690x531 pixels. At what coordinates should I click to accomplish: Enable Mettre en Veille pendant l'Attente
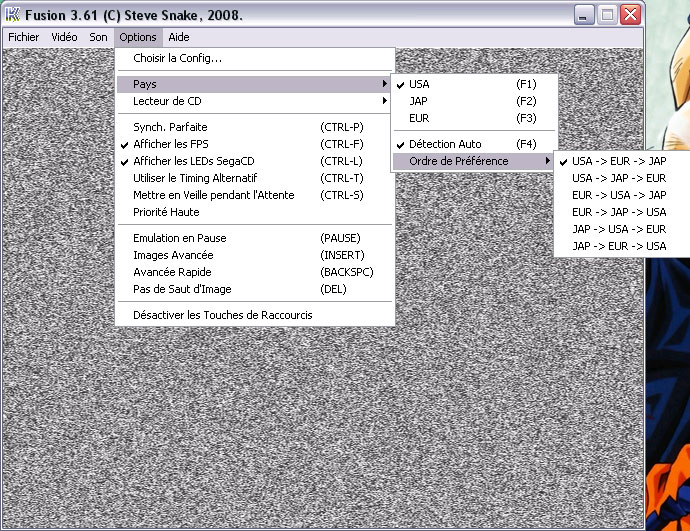[x=255, y=195]
